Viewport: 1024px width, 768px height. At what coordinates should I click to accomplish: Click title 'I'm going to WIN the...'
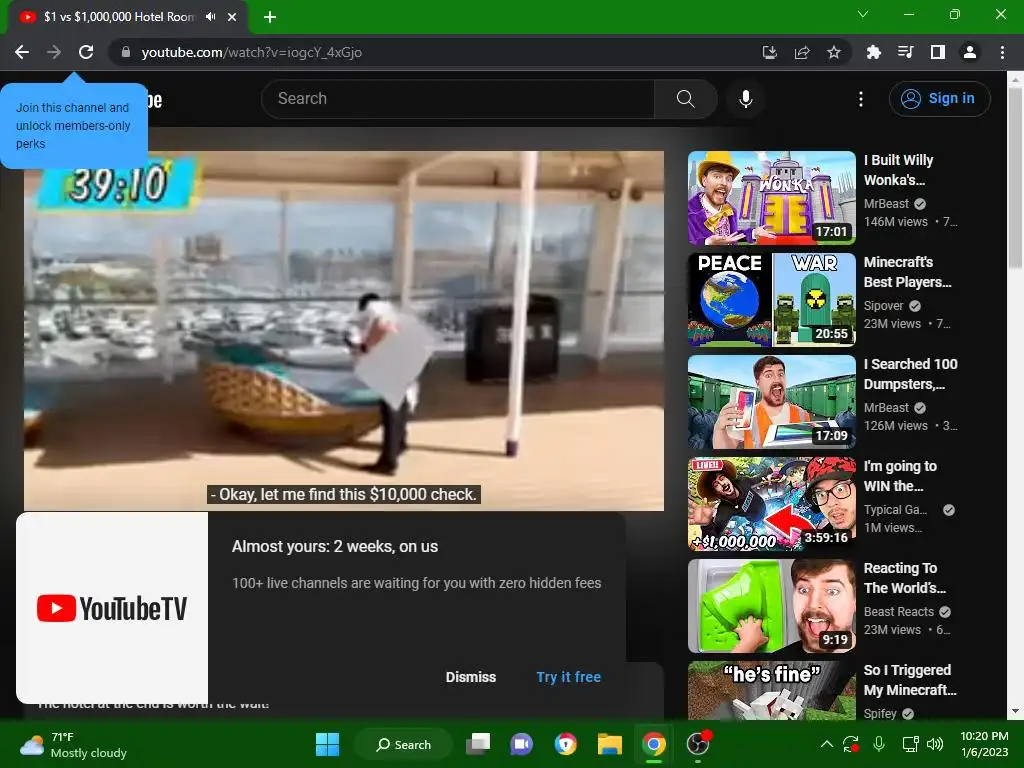[900, 475]
